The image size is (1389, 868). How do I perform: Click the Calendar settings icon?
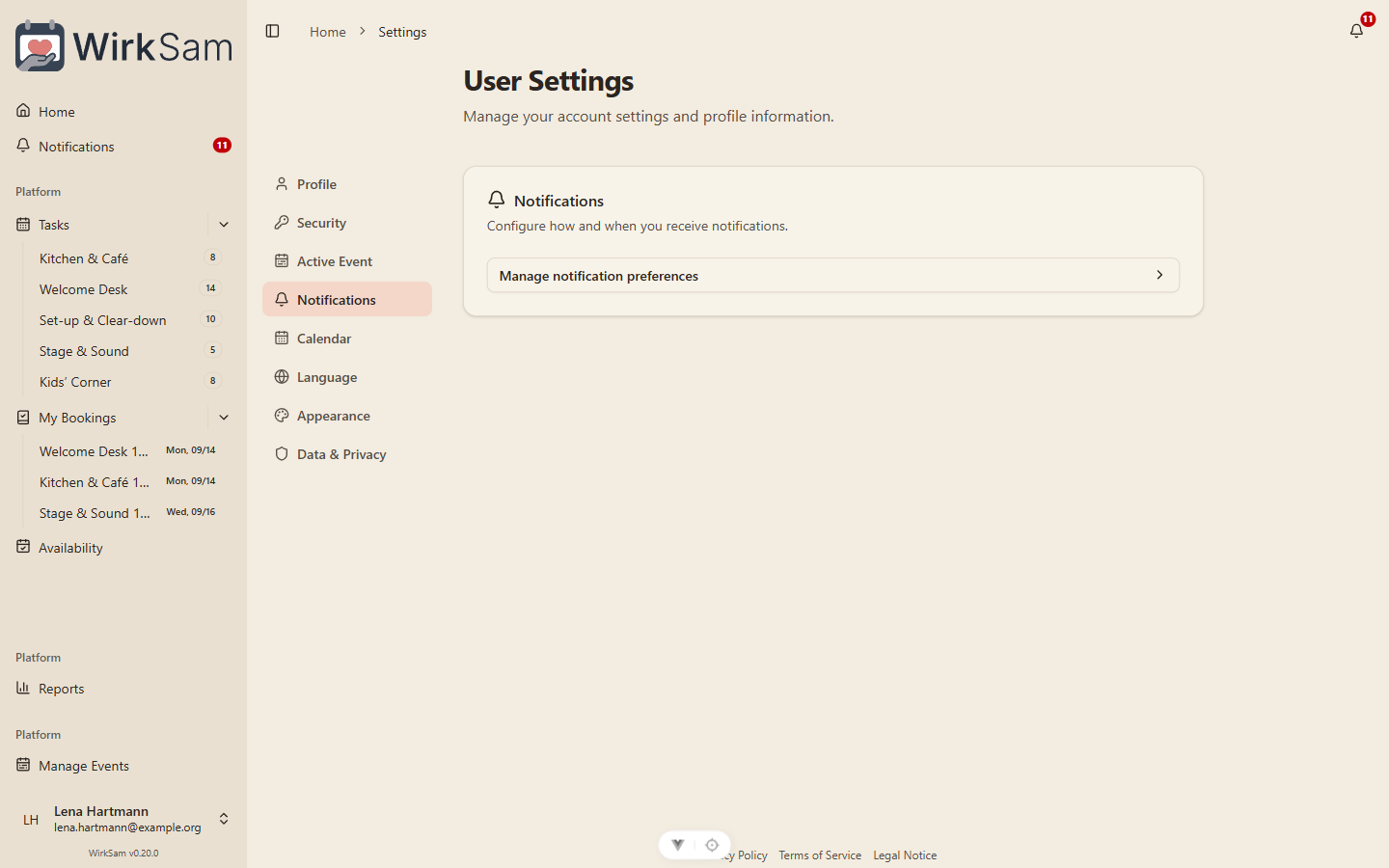pyautogui.click(x=282, y=338)
